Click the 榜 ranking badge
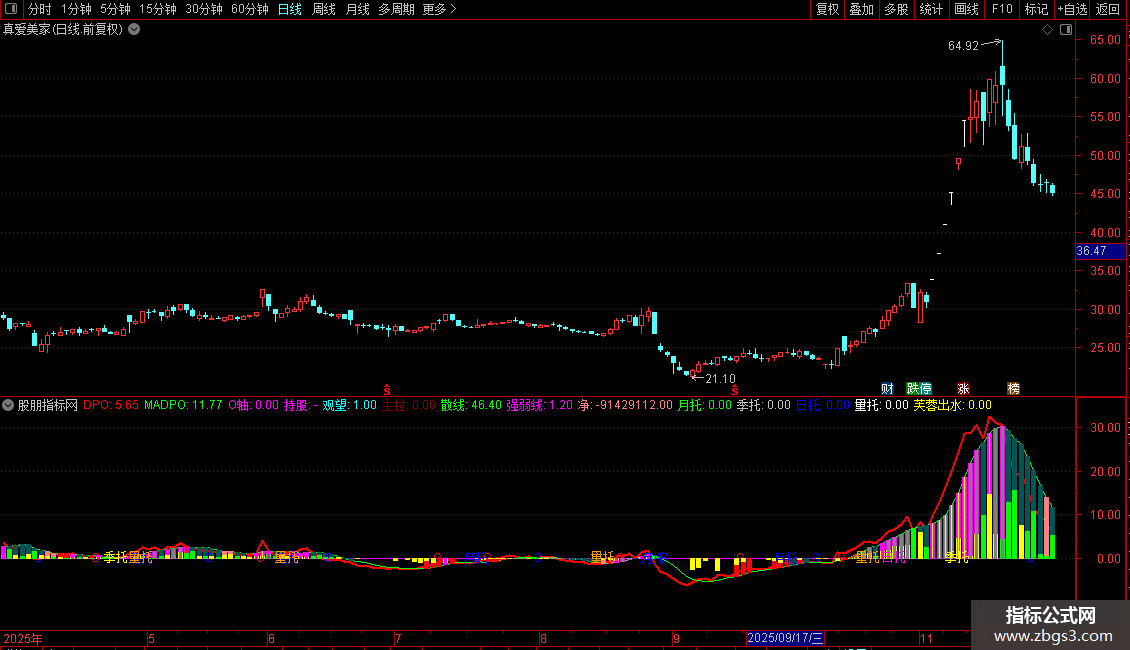Screen dimensions: 1130x650 click(1013, 388)
